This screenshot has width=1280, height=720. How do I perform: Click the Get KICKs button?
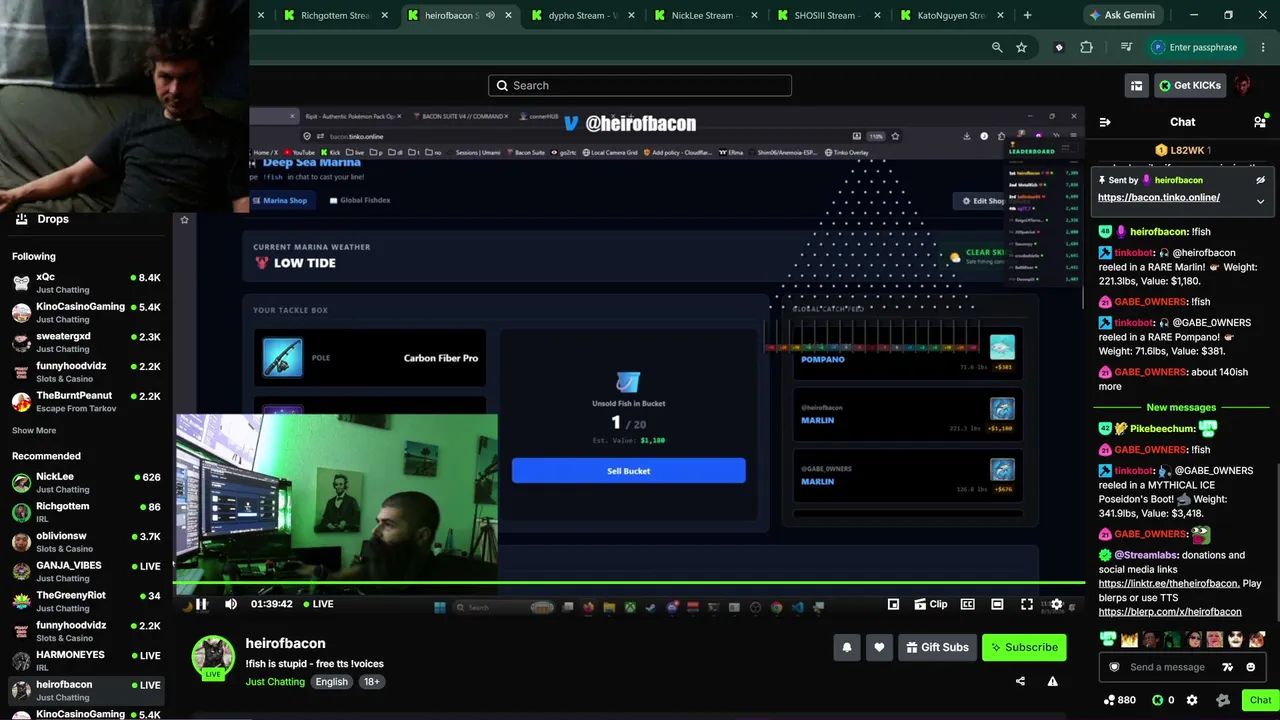pyautogui.click(x=1190, y=86)
